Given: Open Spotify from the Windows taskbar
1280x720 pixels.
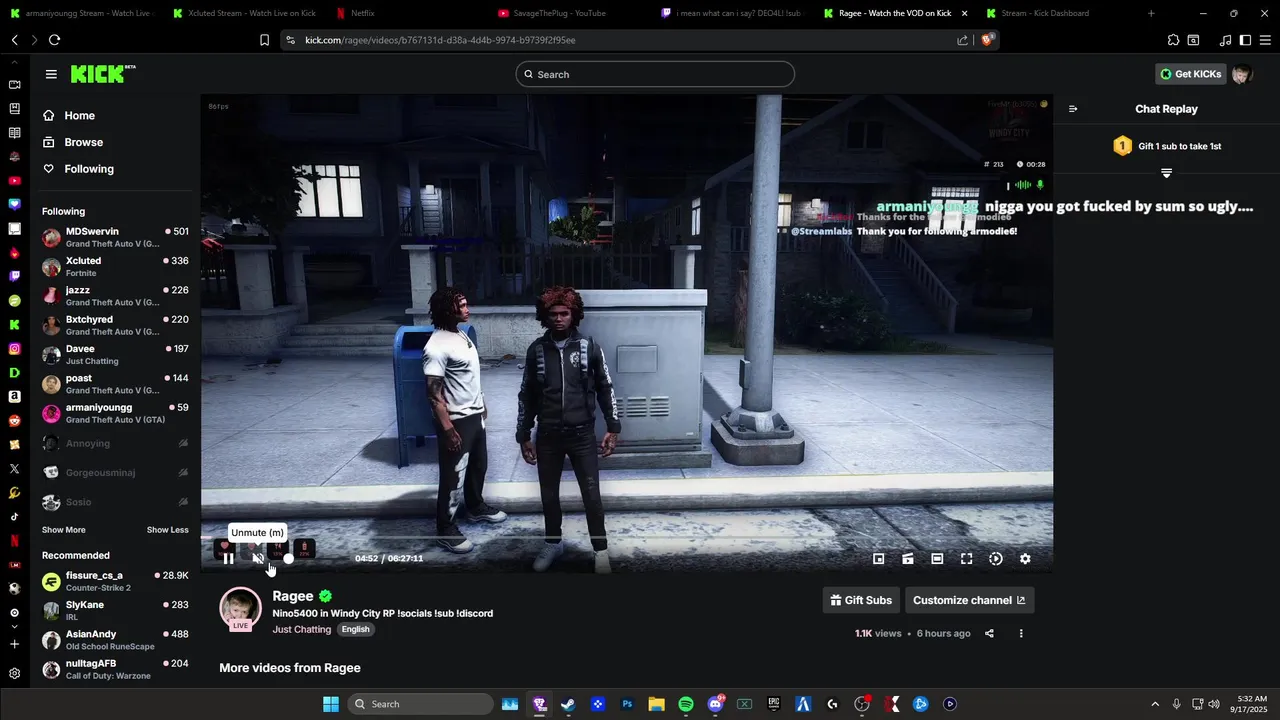Looking at the screenshot, I should [x=686, y=704].
